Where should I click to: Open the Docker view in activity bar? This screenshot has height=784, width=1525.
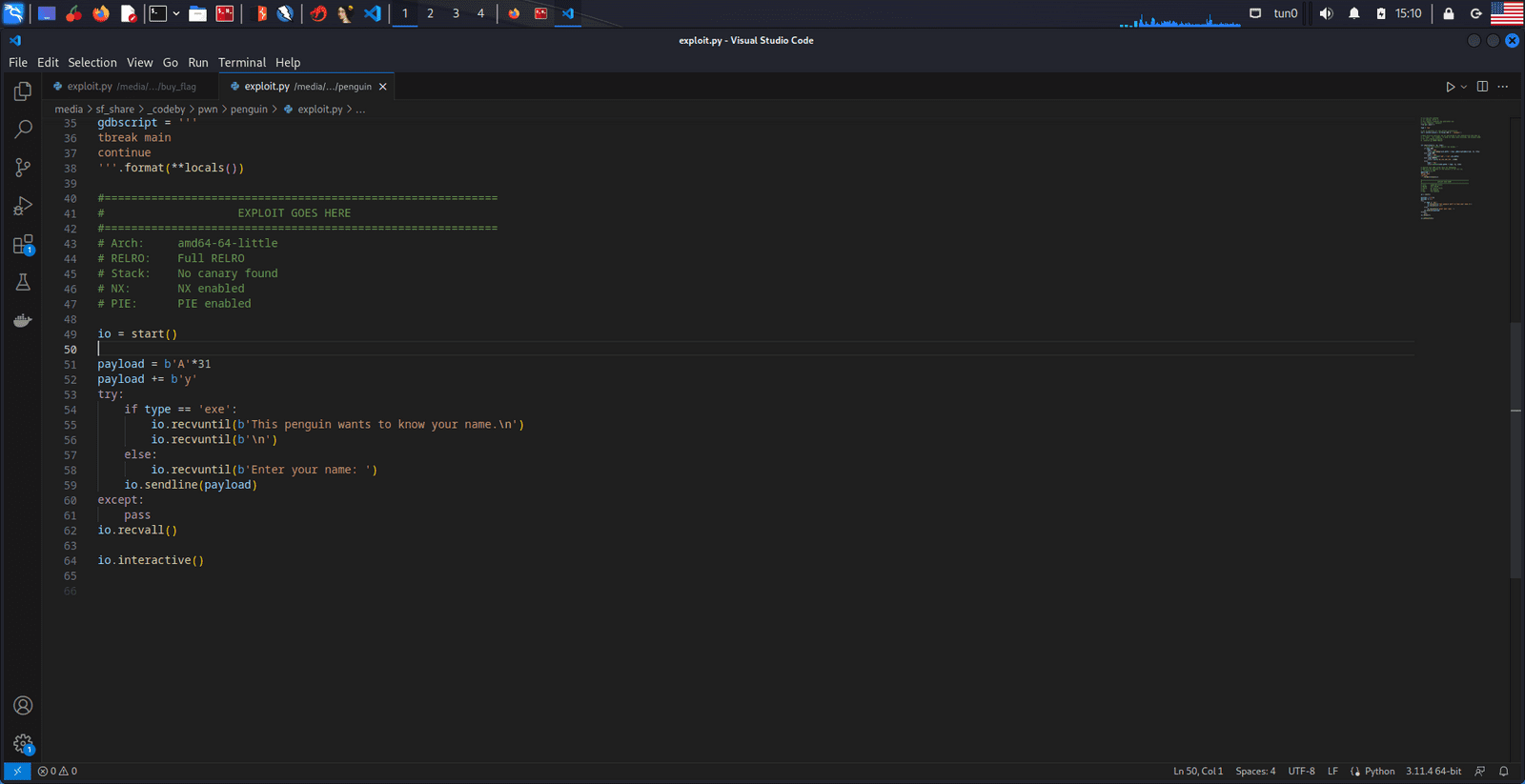coord(23,320)
